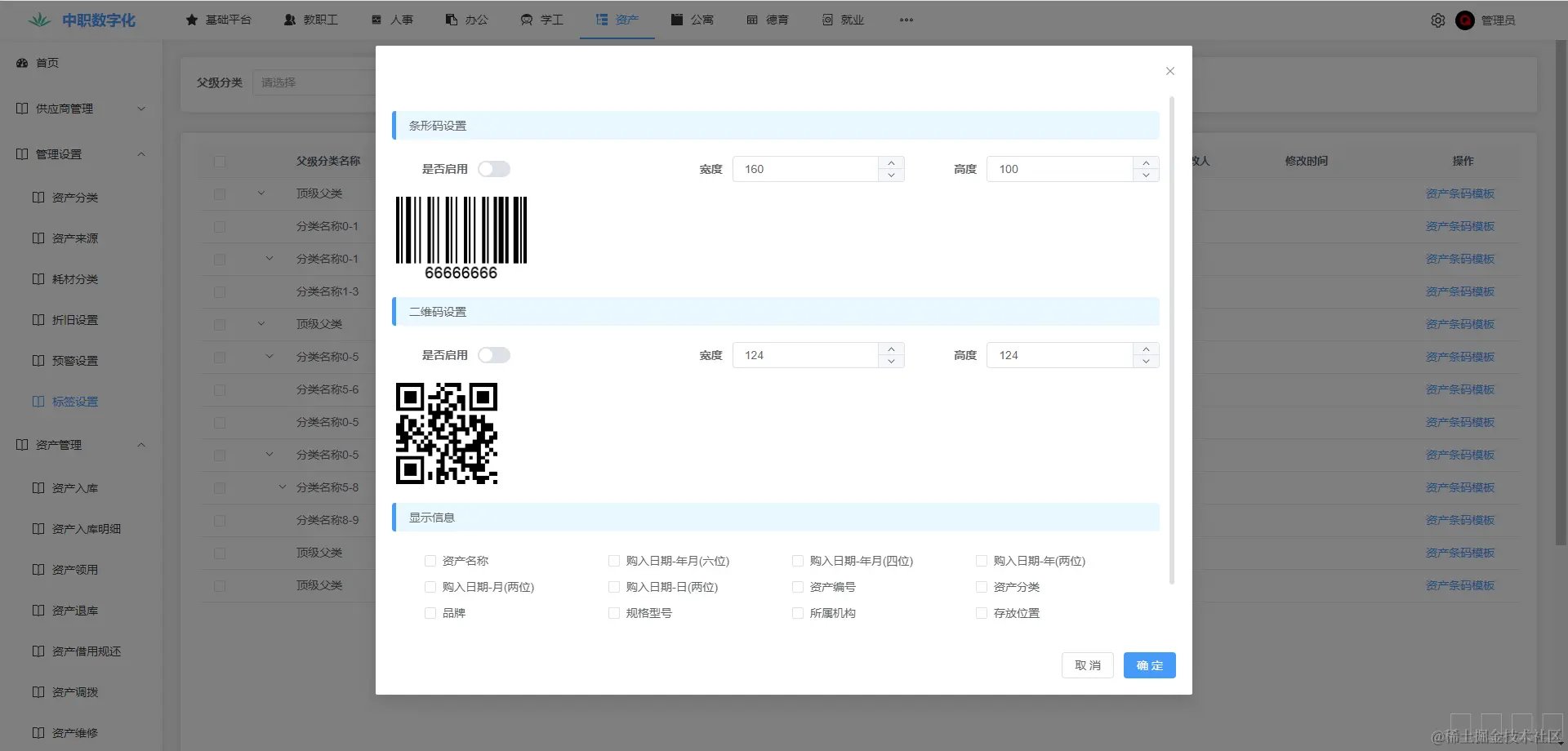Decrease QR code height with down arrow
The image size is (1568, 751).
click(1146, 362)
